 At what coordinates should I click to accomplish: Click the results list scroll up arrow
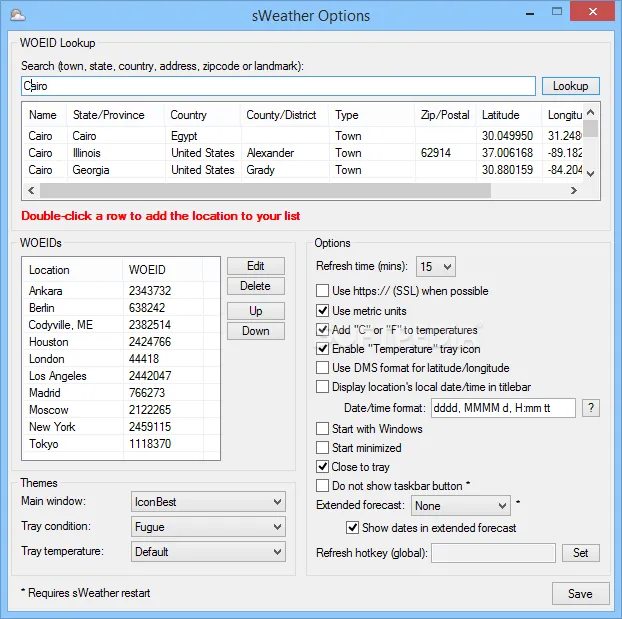590,112
